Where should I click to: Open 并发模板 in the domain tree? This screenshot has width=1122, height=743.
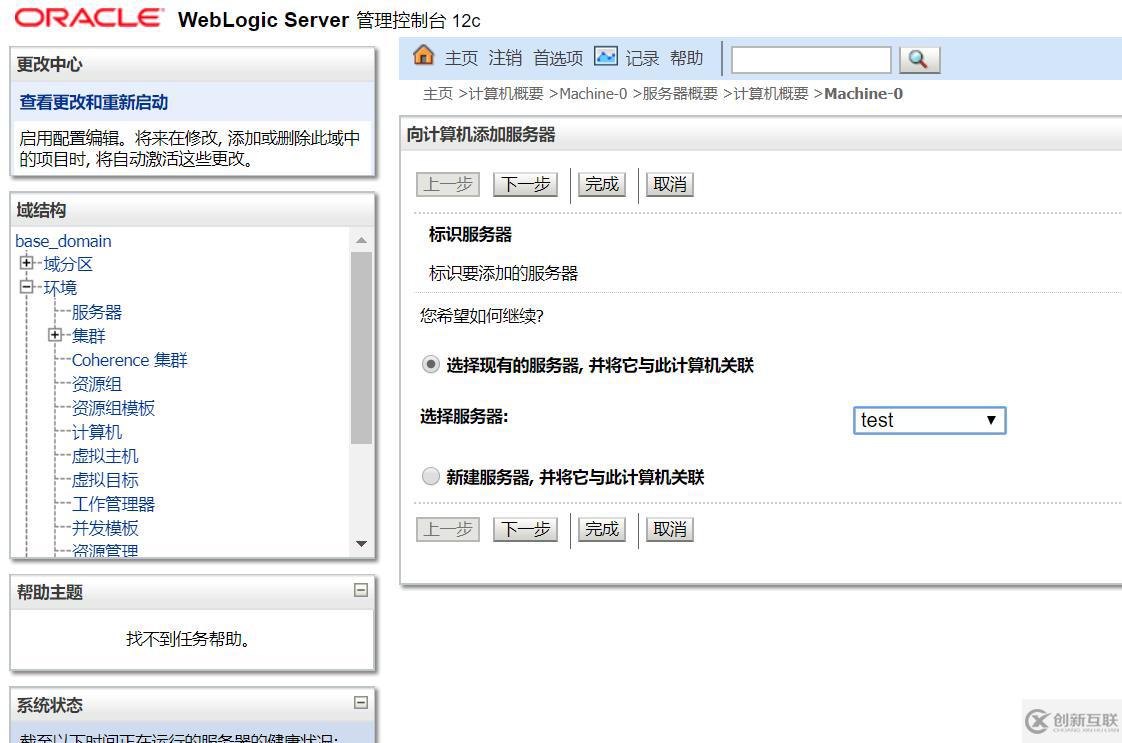point(105,528)
